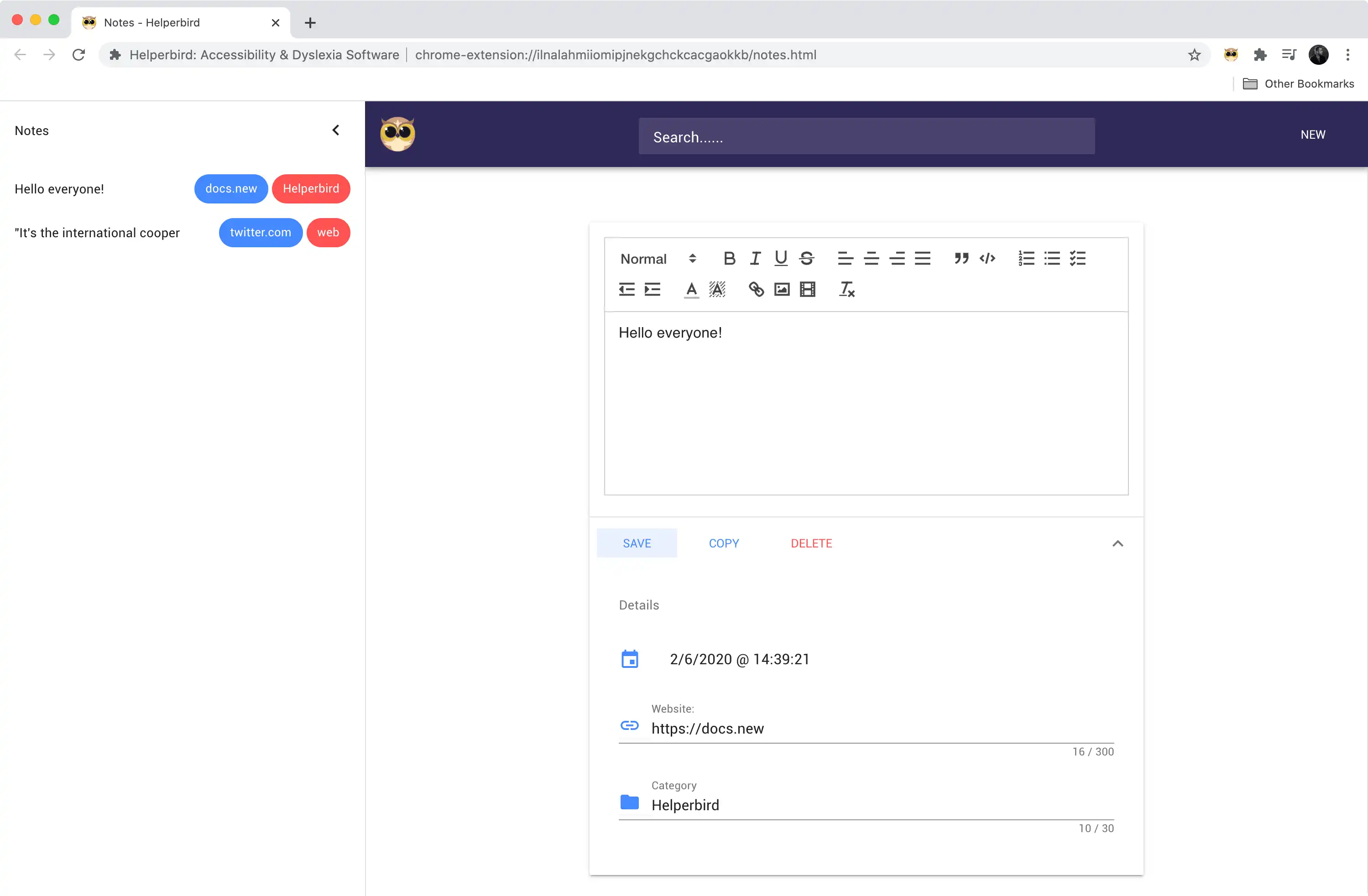Screen dimensions: 1368x896
Task: Toggle italic formatting
Action: [755, 259]
